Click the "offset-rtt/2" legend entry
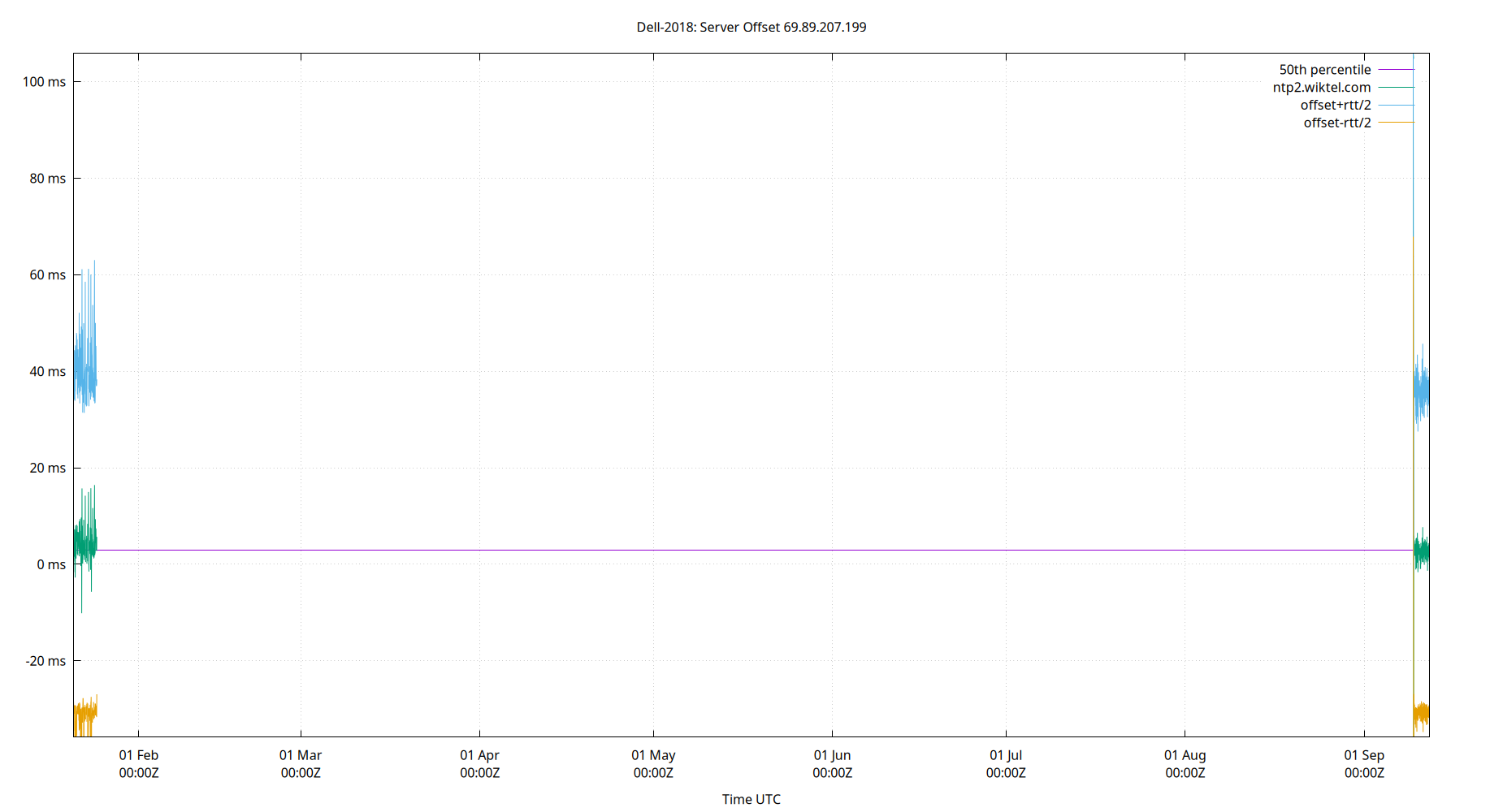 (1336, 122)
